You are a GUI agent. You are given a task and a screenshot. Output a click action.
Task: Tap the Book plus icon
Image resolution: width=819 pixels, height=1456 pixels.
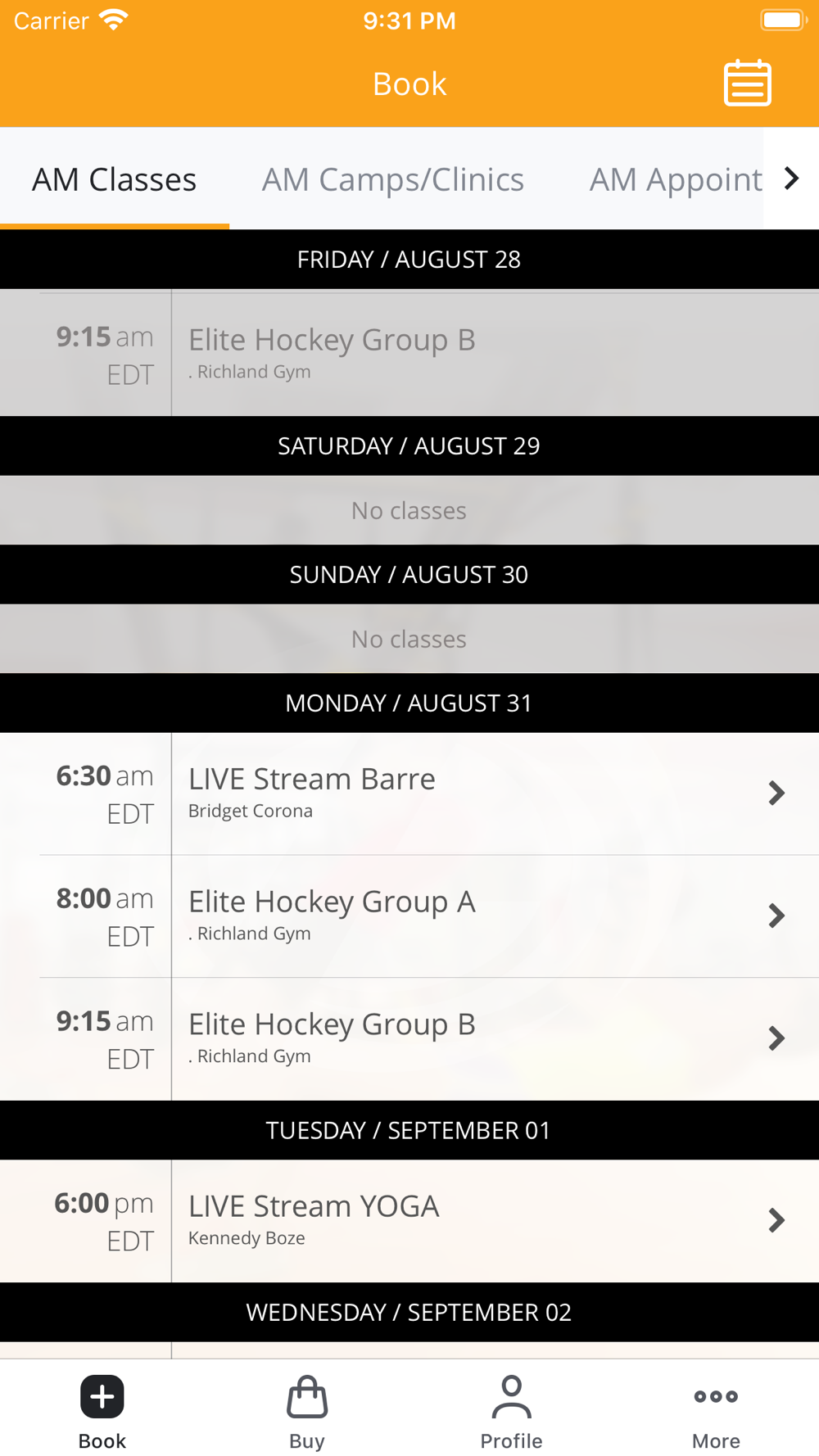[x=102, y=1396]
